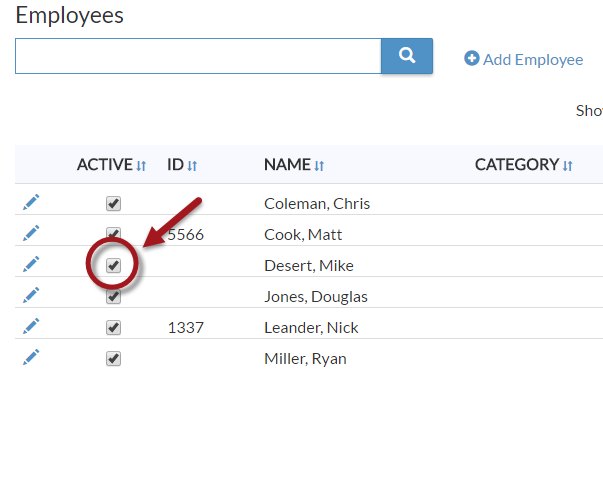
Task: Edit Miller, Ryan with pencil icon
Action: 31,357
